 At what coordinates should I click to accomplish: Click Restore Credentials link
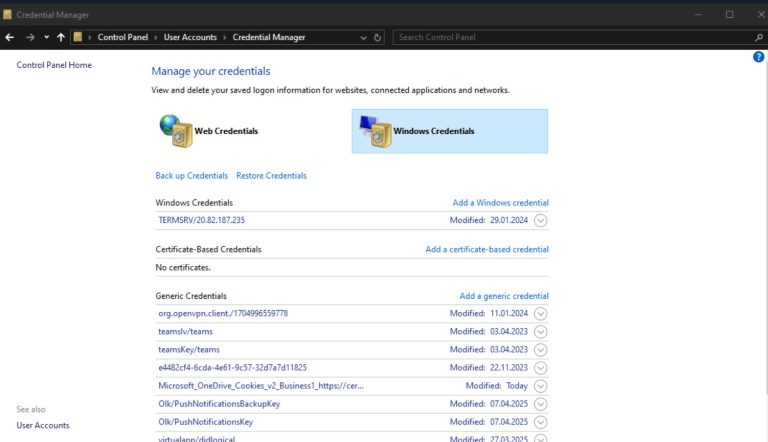(x=271, y=175)
